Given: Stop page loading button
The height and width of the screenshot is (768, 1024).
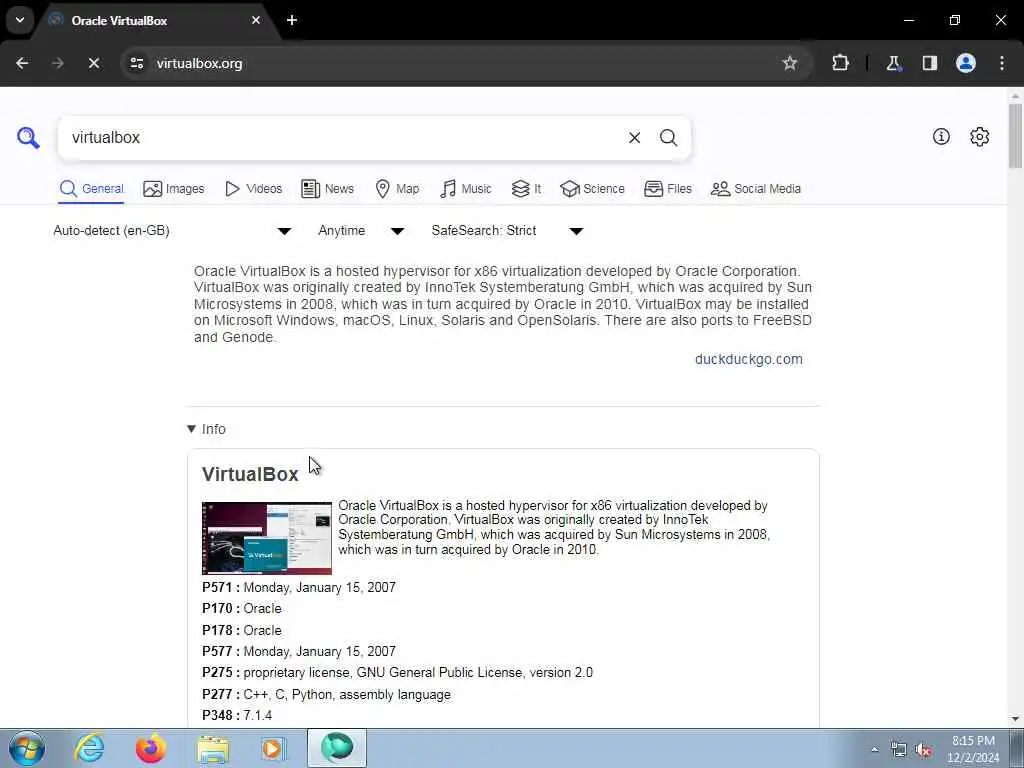Looking at the screenshot, I should (93, 63).
